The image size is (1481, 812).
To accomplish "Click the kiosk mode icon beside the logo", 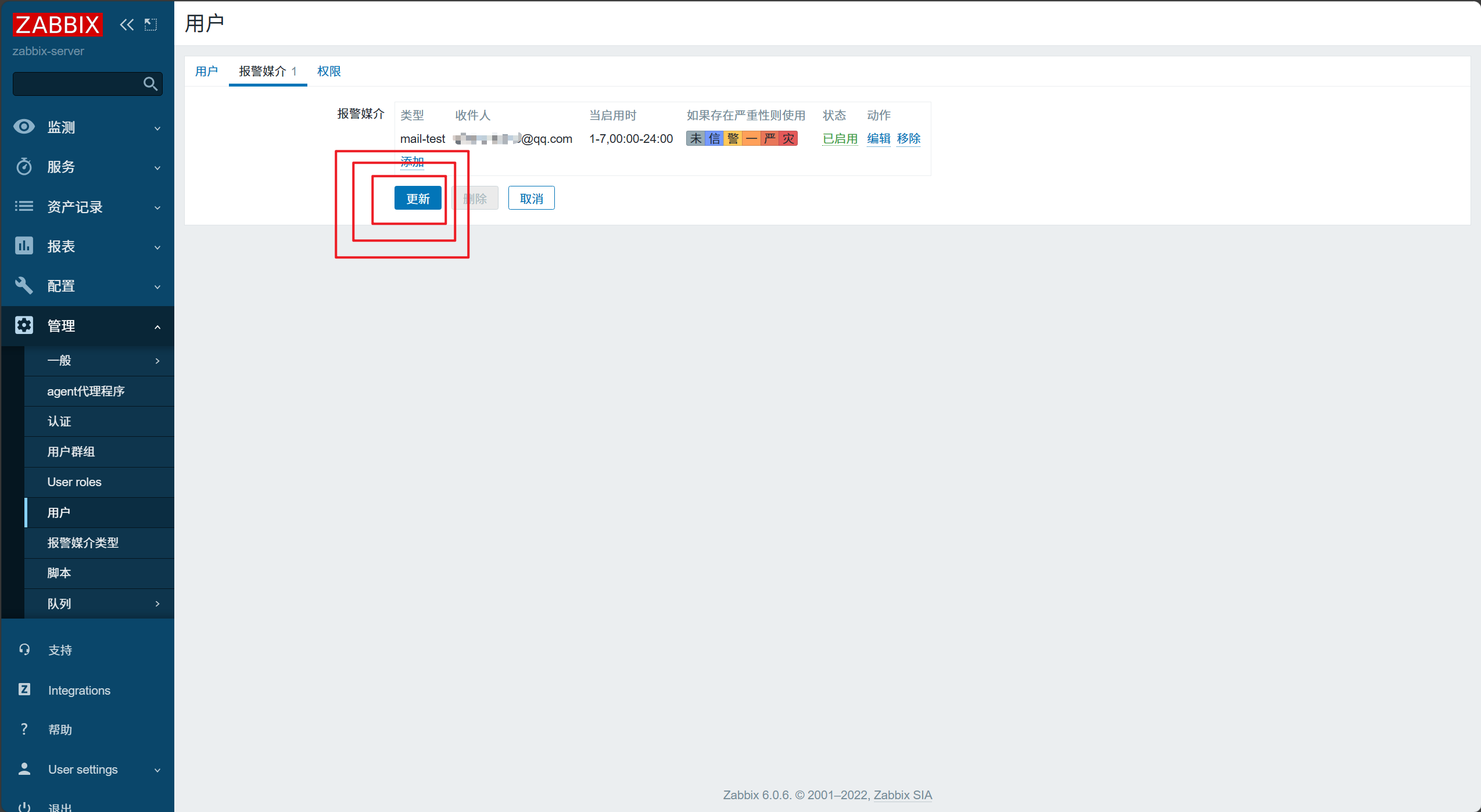I will coord(151,24).
